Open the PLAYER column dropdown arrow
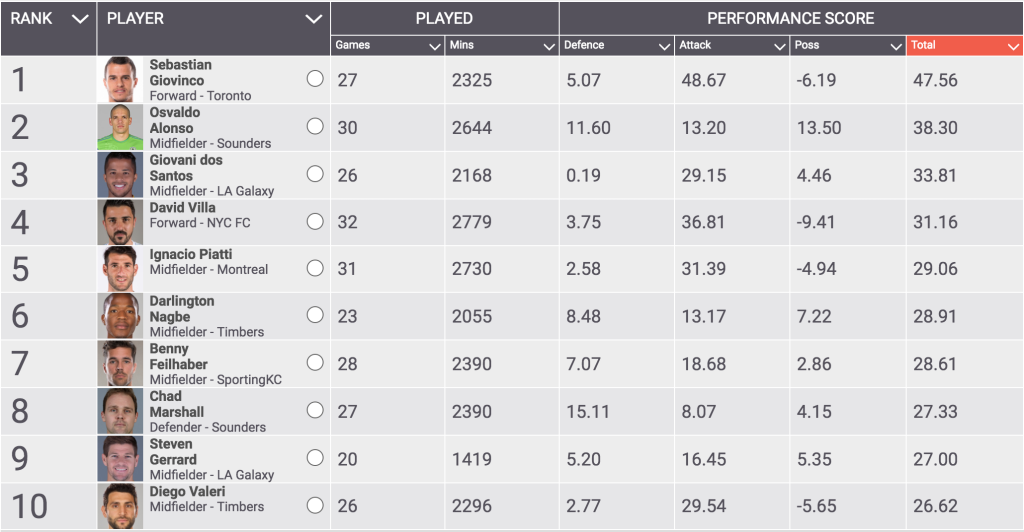1024x532 pixels. (x=314, y=19)
